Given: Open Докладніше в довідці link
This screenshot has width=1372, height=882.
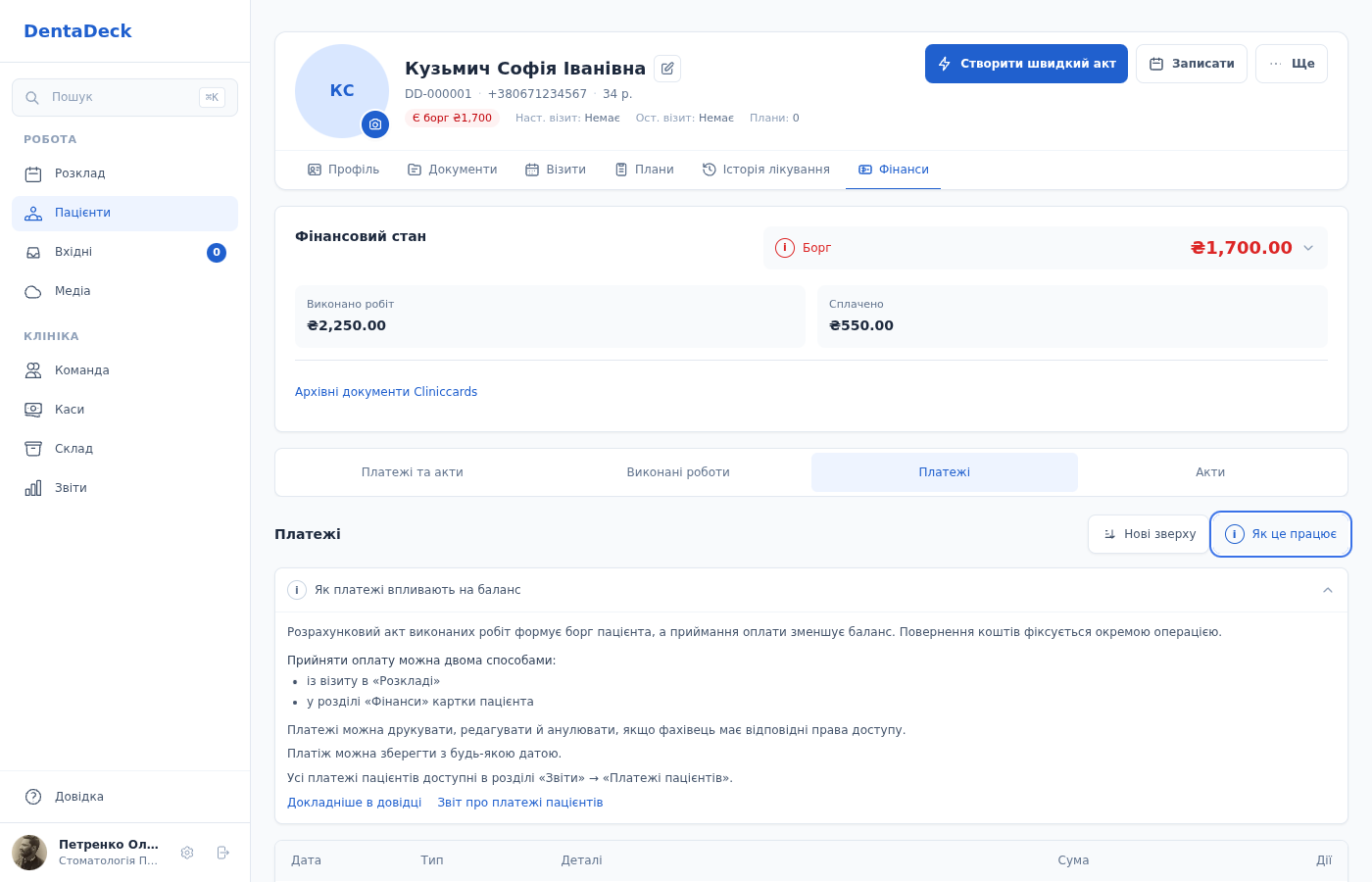Looking at the screenshot, I should 354,803.
